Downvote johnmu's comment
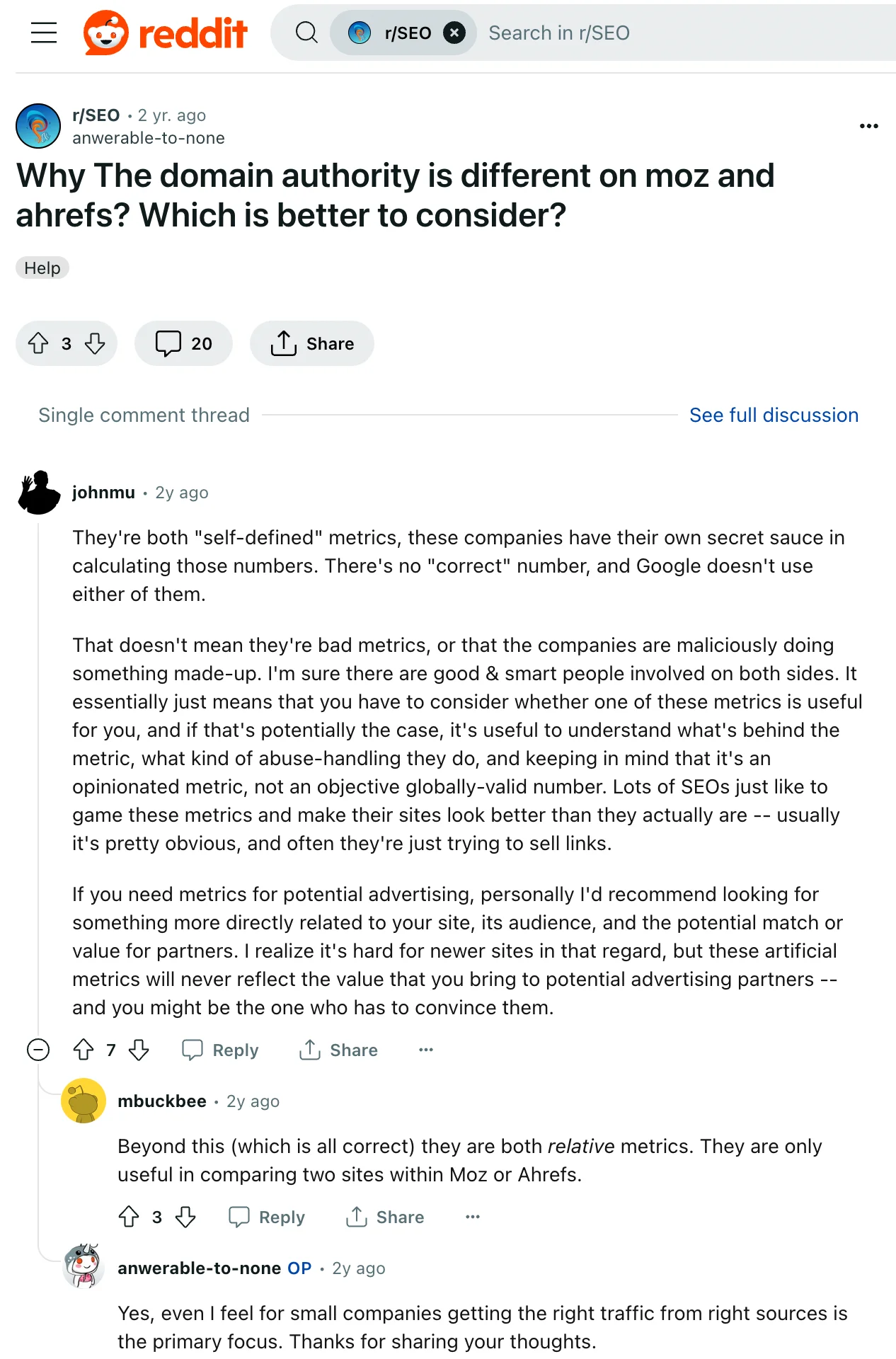896x1359 pixels. 139,1050
